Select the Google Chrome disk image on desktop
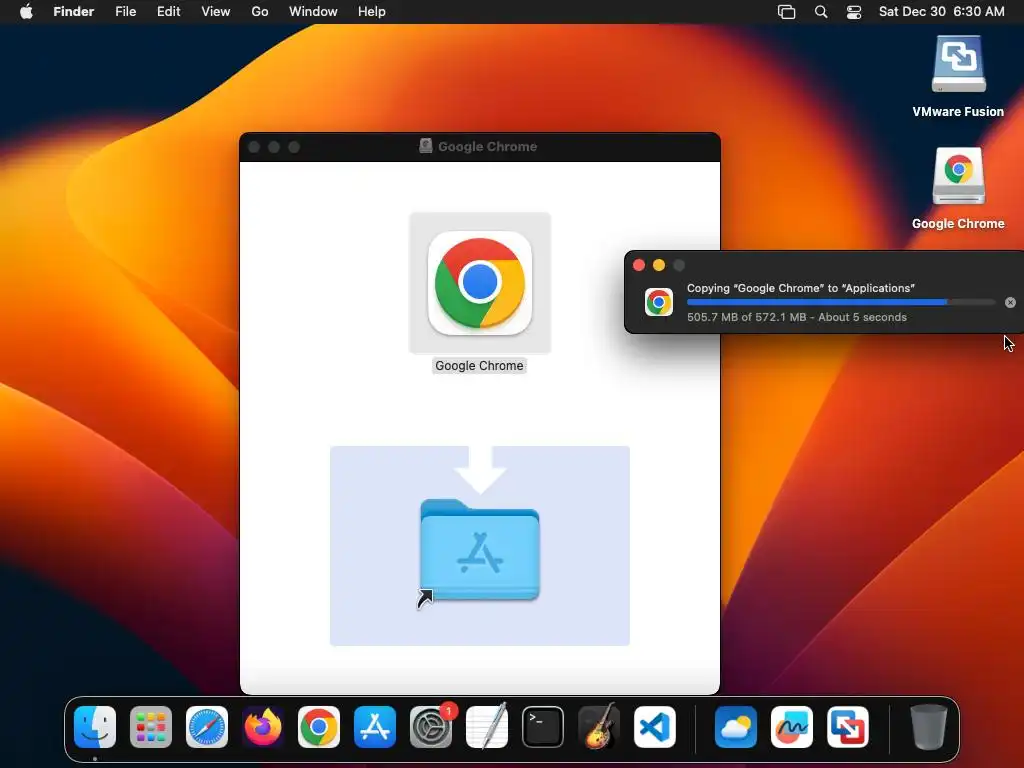 (x=958, y=176)
